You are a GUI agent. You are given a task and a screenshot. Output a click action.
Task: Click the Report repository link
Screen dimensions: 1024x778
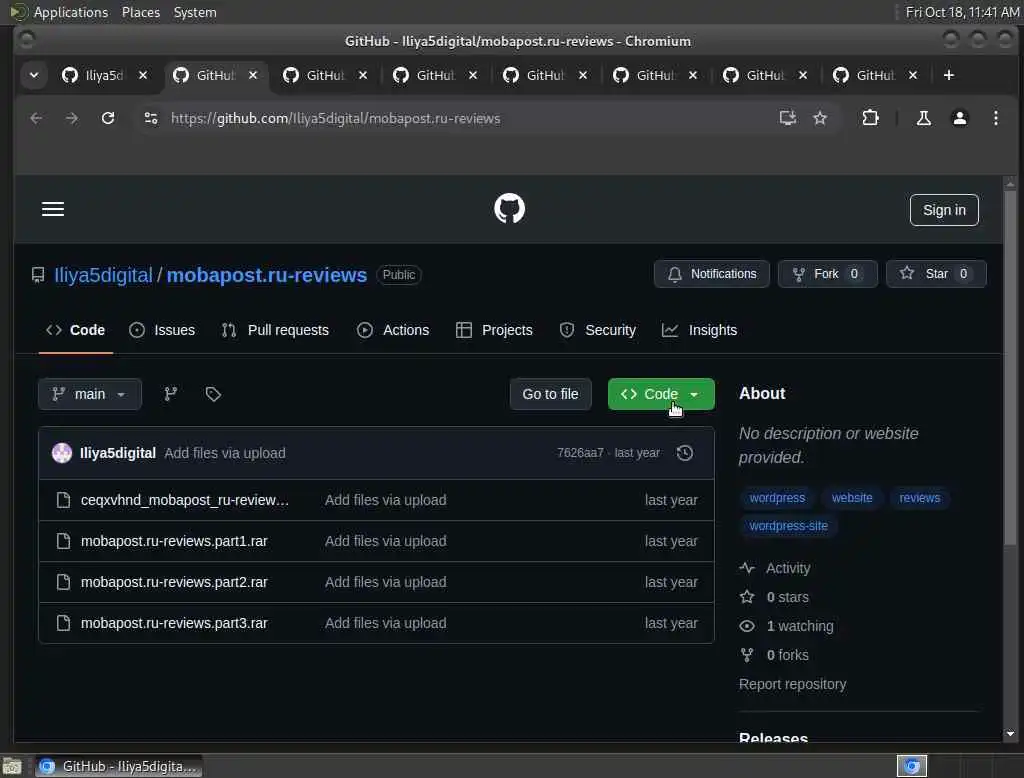(x=792, y=684)
